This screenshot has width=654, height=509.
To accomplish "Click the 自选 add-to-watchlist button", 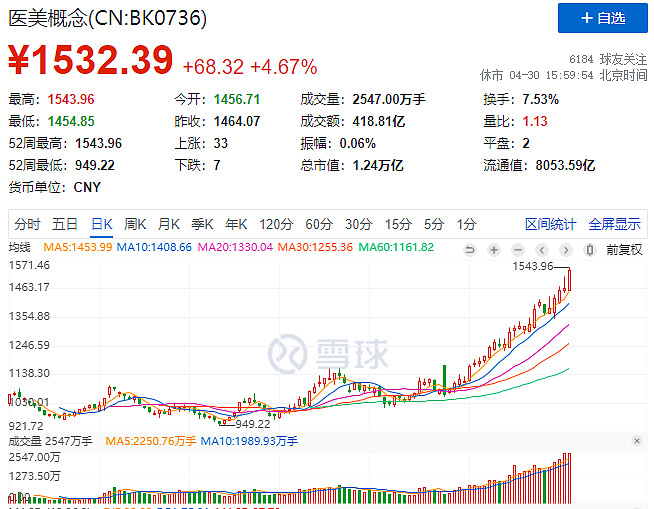I will point(603,18).
